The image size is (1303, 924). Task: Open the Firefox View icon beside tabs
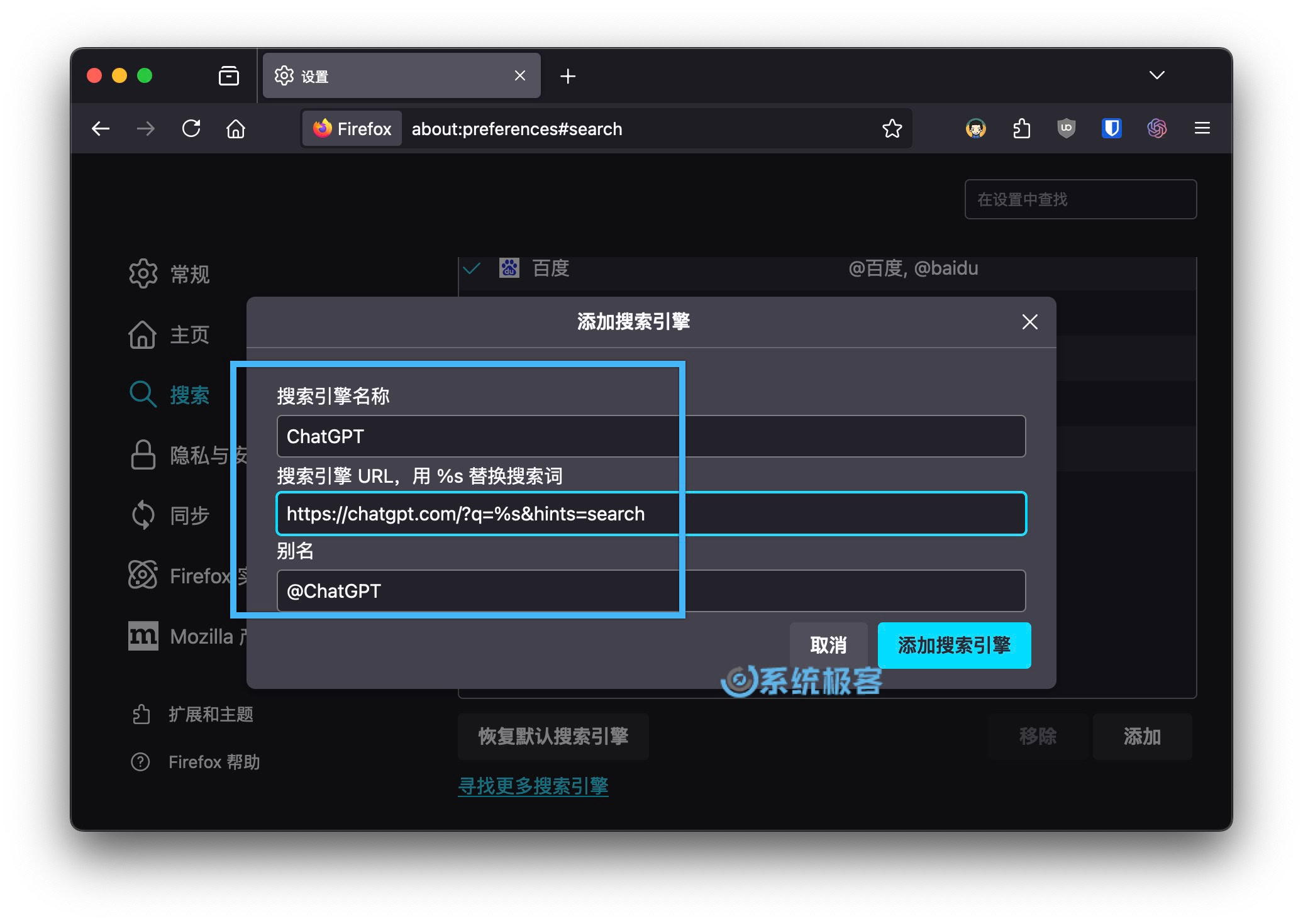[229, 76]
